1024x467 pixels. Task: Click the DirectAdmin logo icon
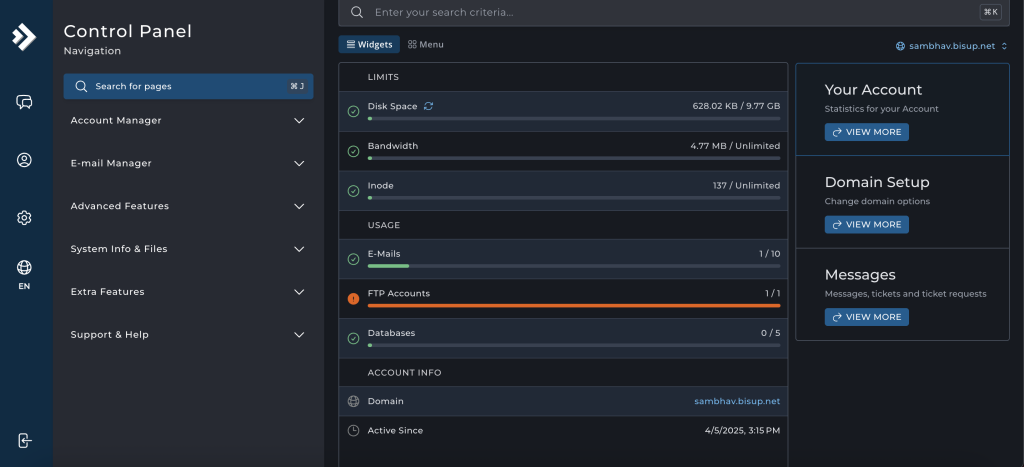(x=24, y=37)
